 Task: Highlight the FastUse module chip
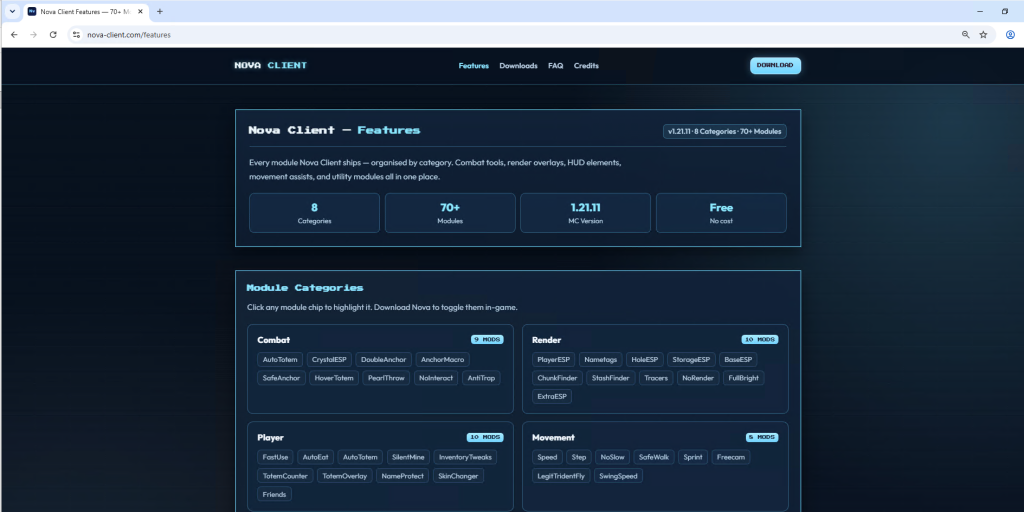276,457
